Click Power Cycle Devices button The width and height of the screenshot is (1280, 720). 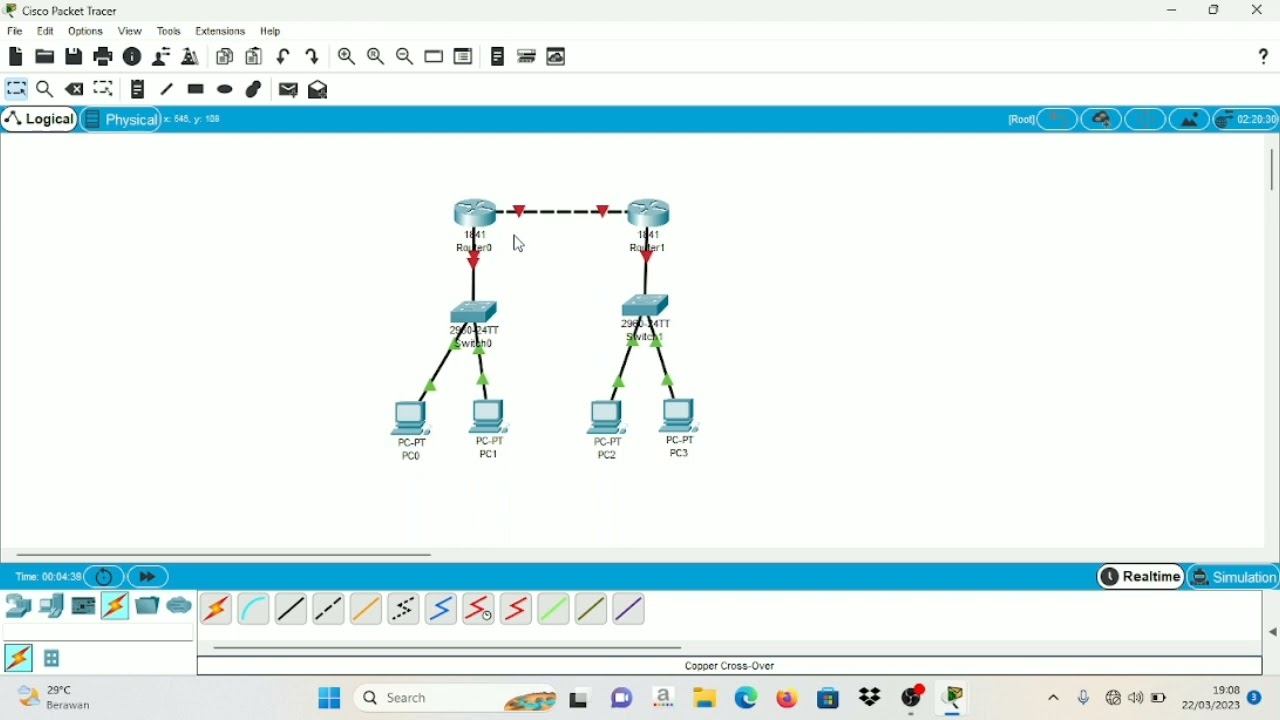(104, 577)
